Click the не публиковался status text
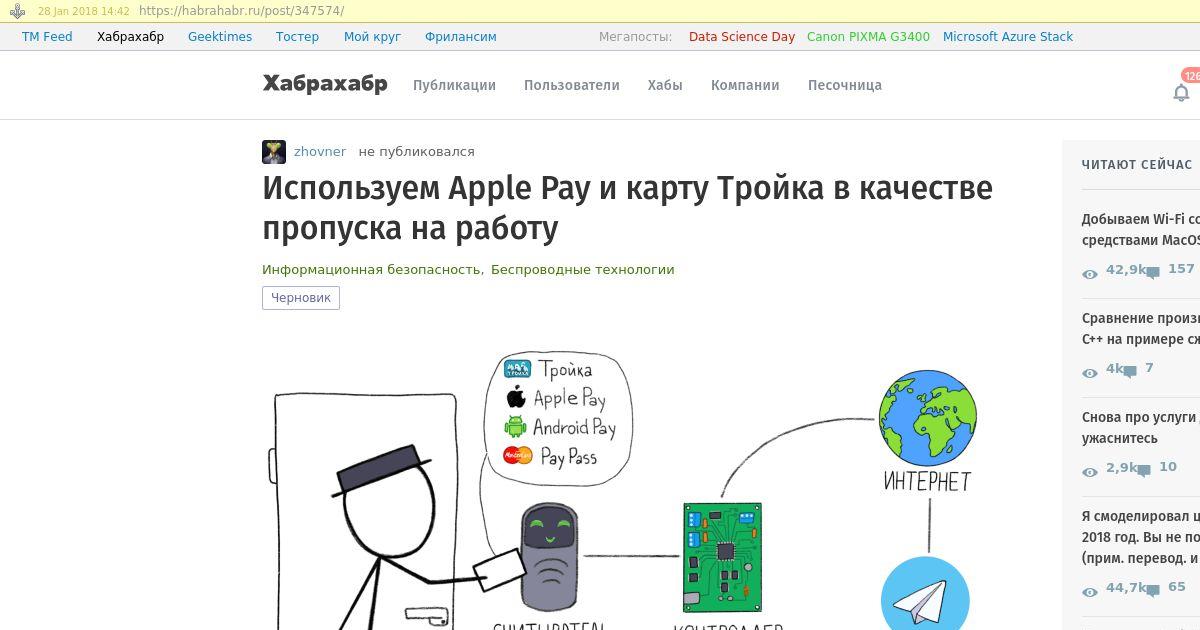The width and height of the screenshot is (1200, 630). coord(417,152)
